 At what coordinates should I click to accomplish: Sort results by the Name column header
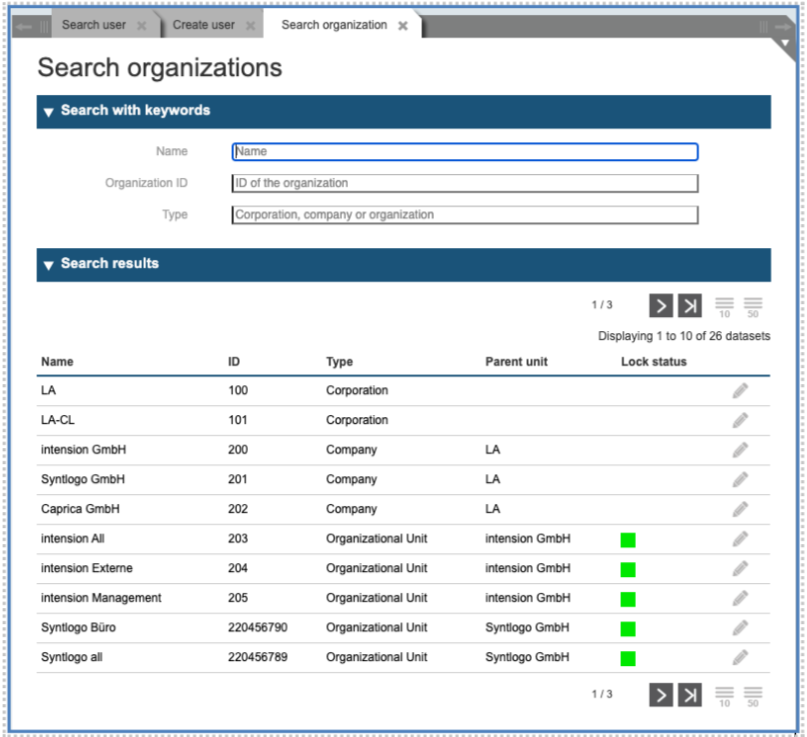pyautogui.click(x=57, y=362)
